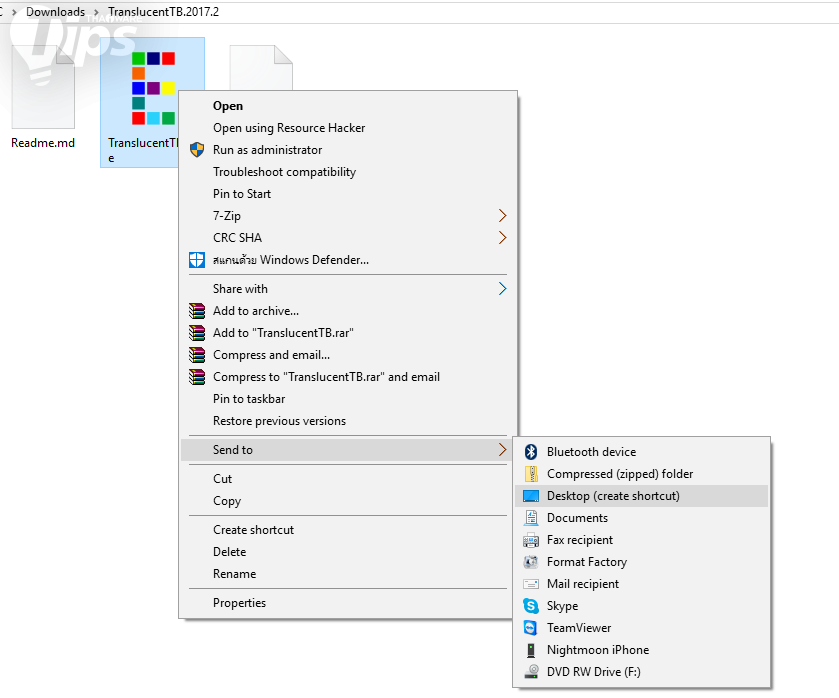
Task: Select the blank unnamed file icon
Action: coord(261,67)
